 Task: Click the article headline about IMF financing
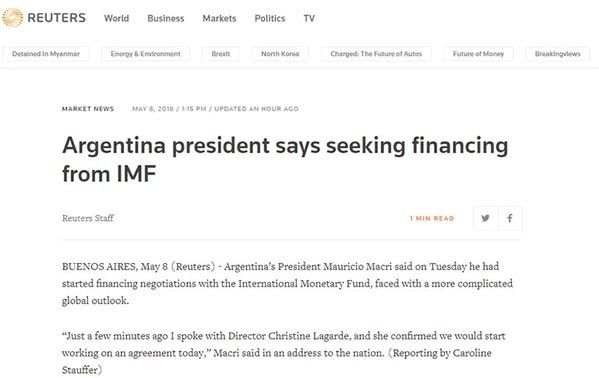[x=285, y=159]
